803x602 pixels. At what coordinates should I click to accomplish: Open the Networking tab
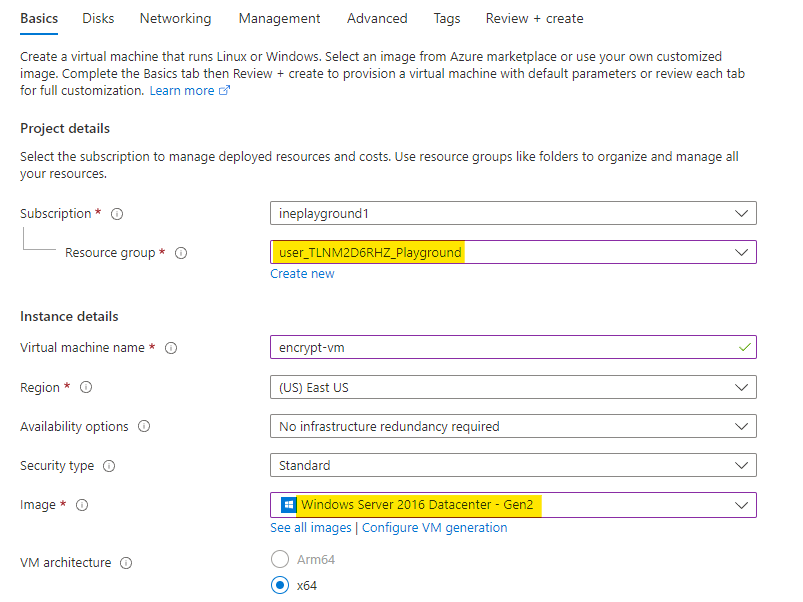(x=175, y=18)
